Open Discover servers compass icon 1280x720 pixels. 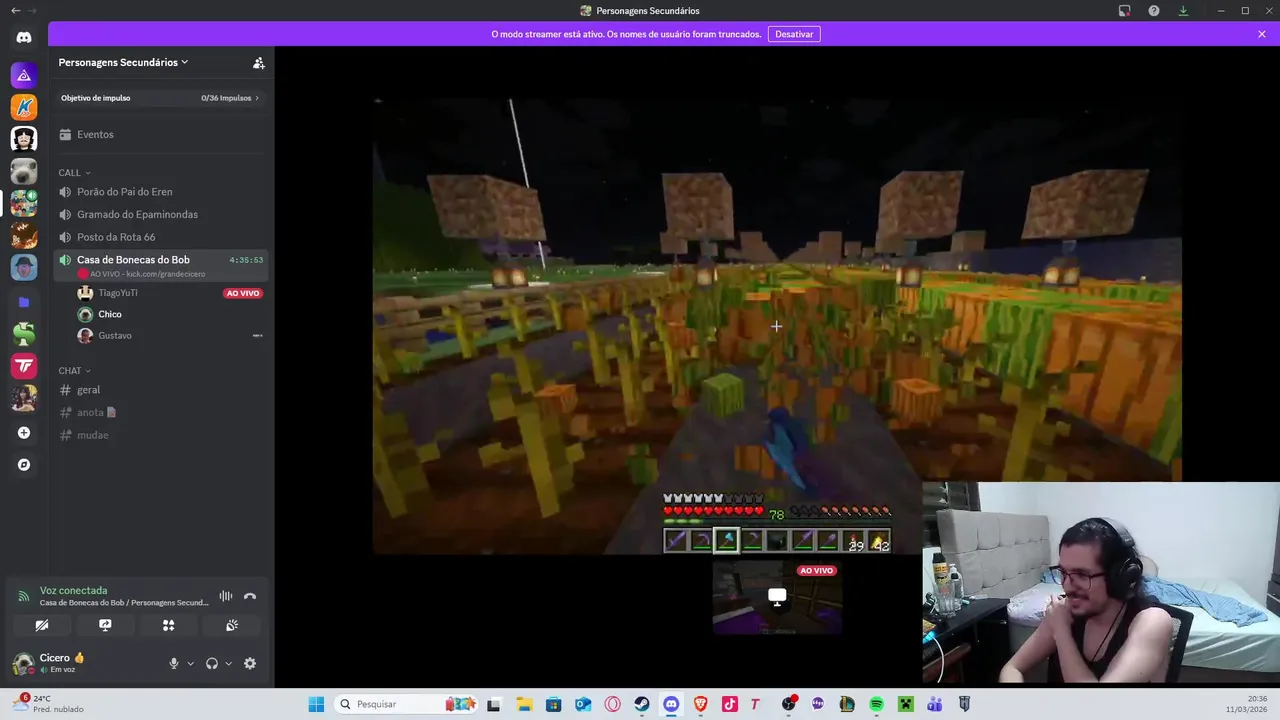[x=24, y=465]
